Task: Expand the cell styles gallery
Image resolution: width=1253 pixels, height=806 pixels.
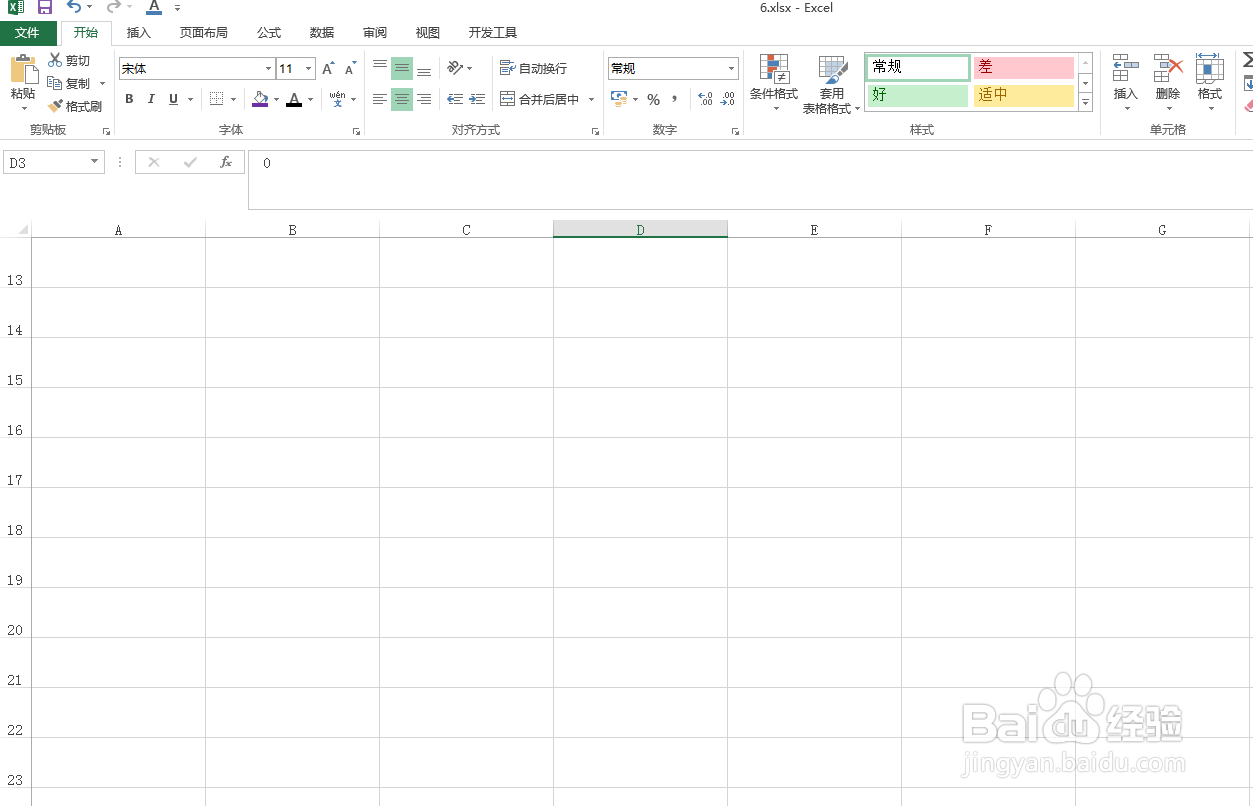Action: point(1086,102)
